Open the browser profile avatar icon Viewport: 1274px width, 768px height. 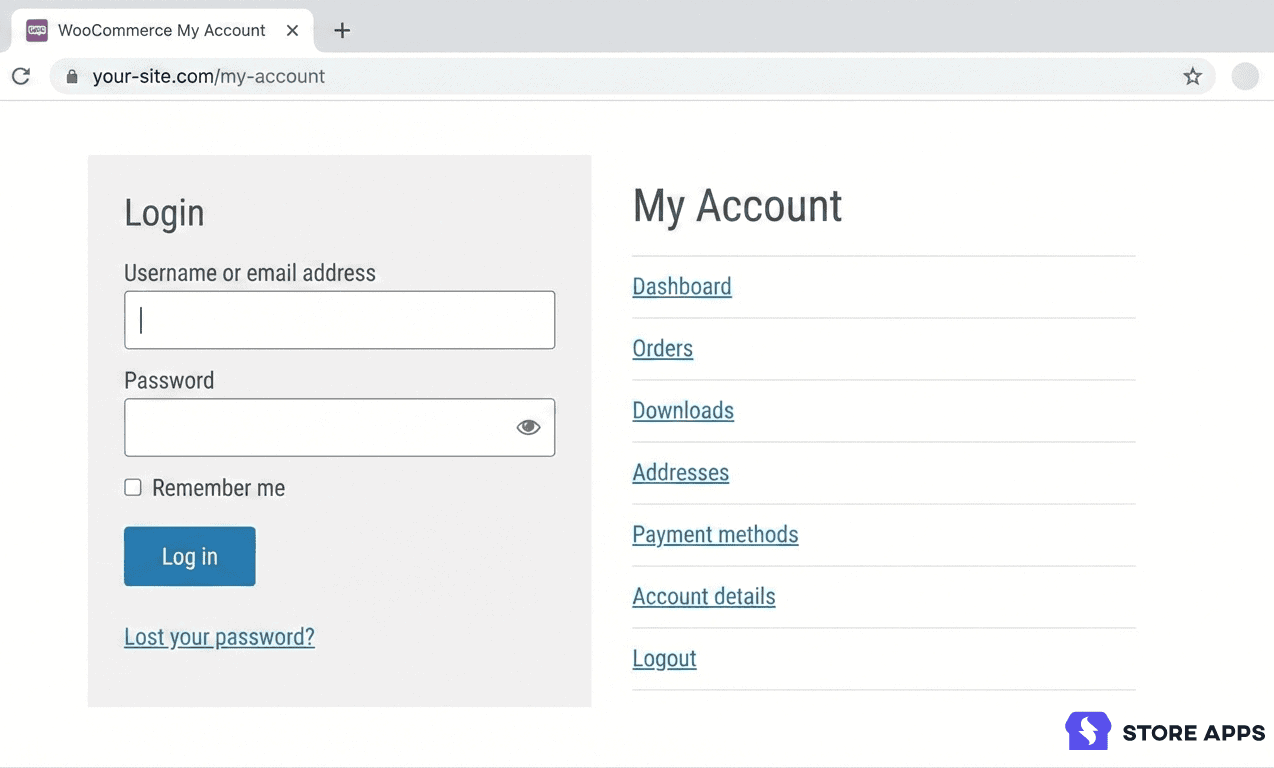point(1244,76)
